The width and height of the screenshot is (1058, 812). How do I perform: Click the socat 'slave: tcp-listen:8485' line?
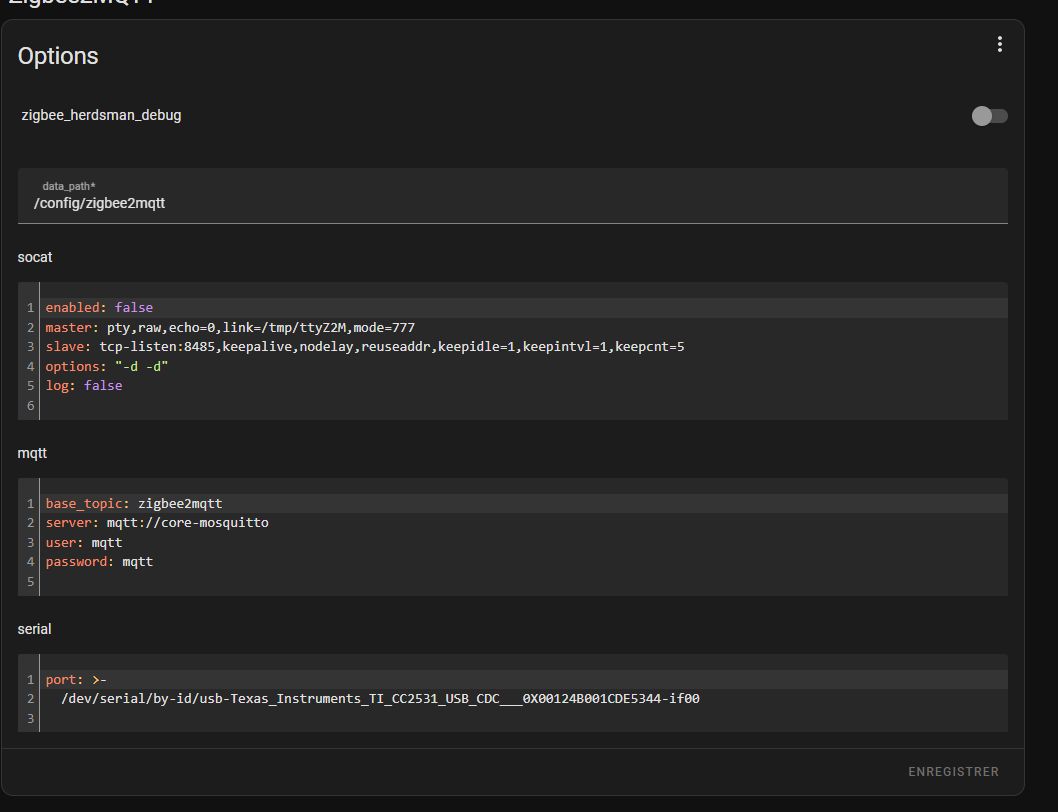click(x=364, y=347)
